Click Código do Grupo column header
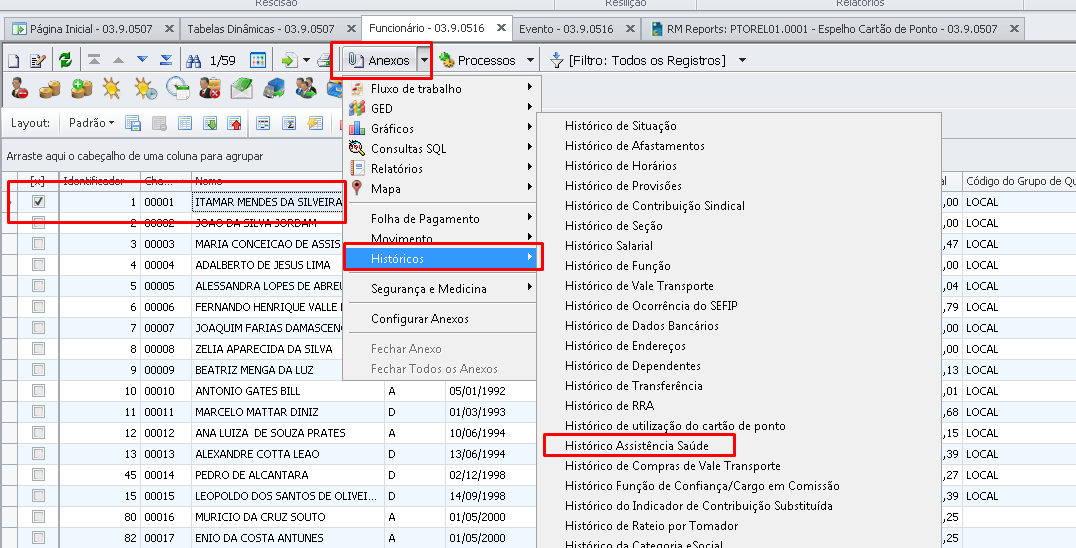1076x548 pixels. coord(1020,181)
